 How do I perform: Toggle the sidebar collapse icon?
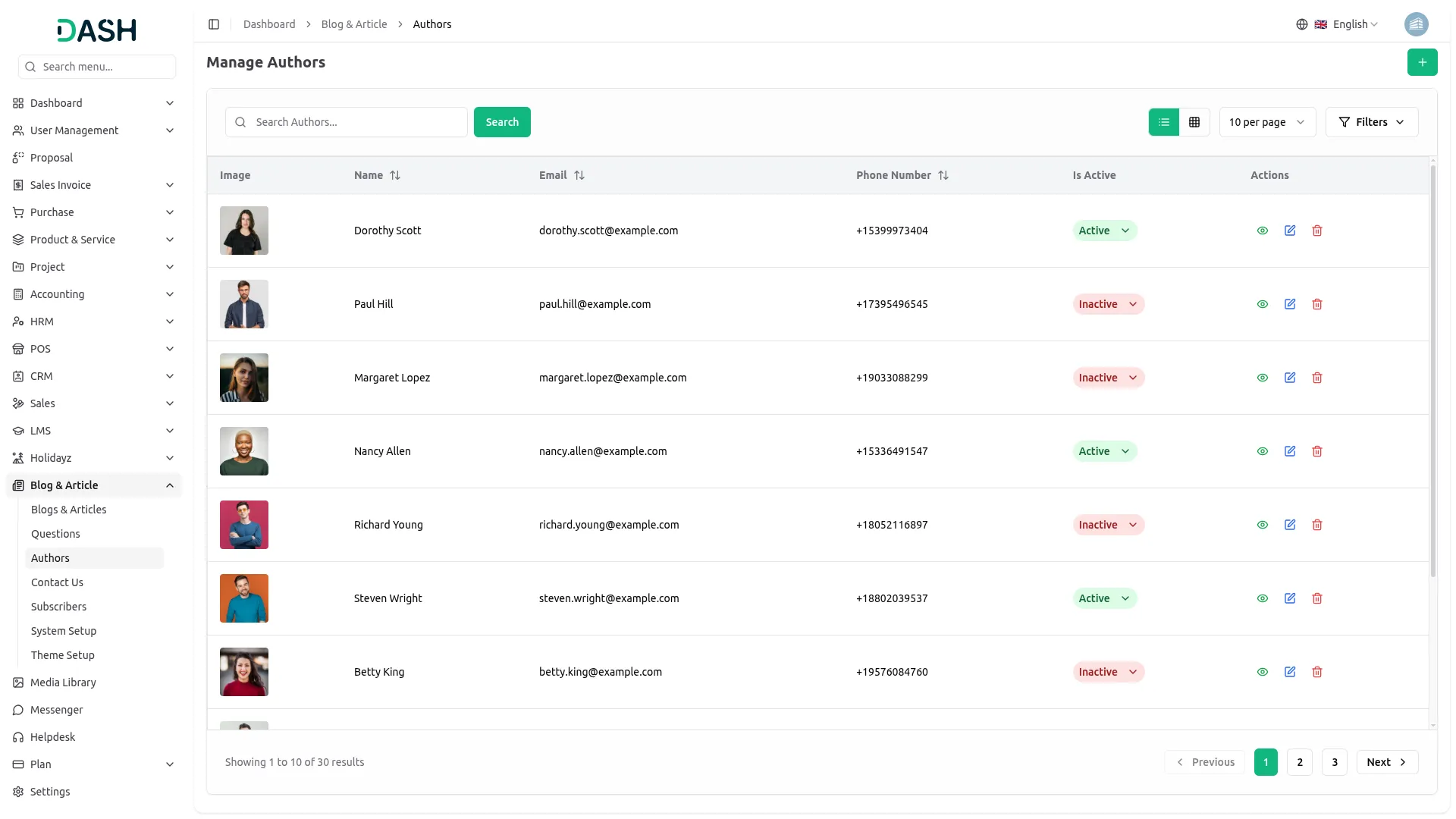coord(214,24)
